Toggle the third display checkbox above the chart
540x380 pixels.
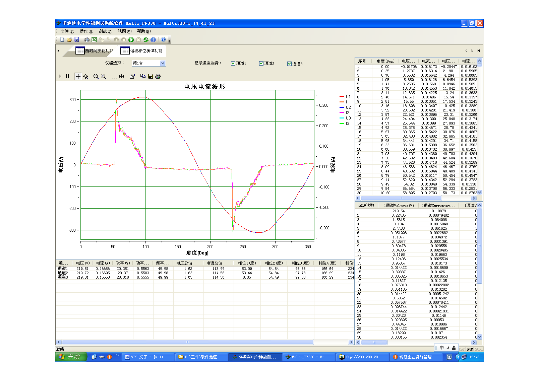tap(289, 63)
